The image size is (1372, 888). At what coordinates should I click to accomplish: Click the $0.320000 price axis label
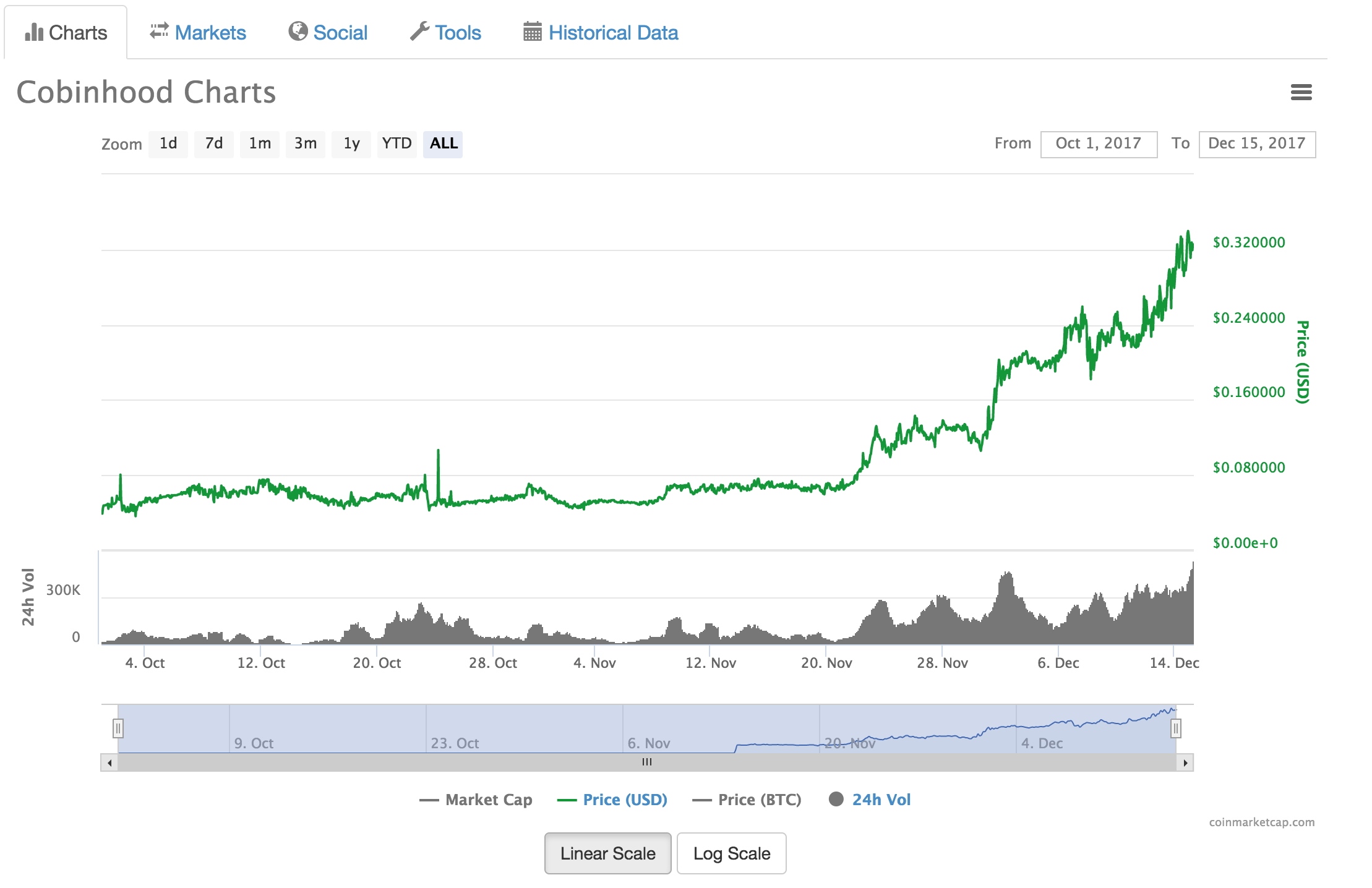click(x=1249, y=242)
